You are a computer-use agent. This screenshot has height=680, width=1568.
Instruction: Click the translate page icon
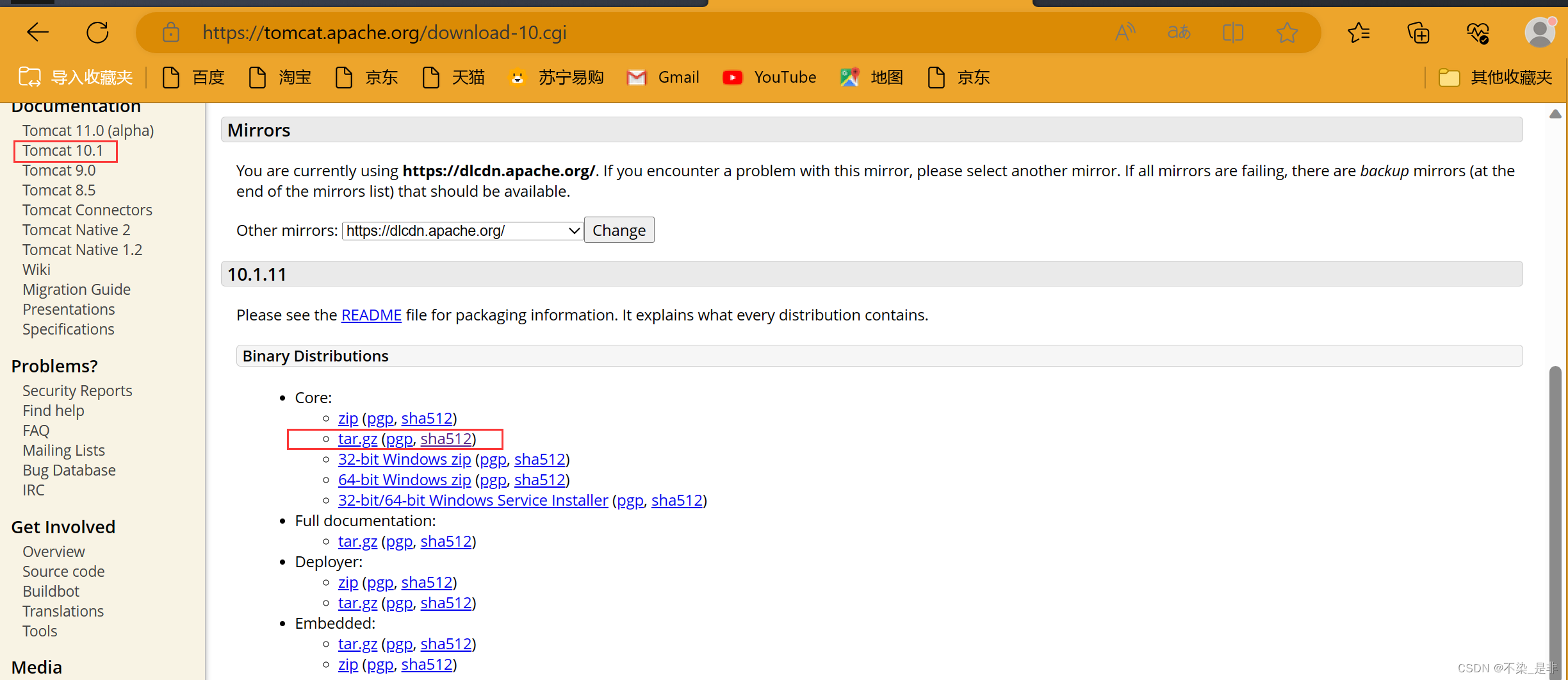[x=1179, y=32]
